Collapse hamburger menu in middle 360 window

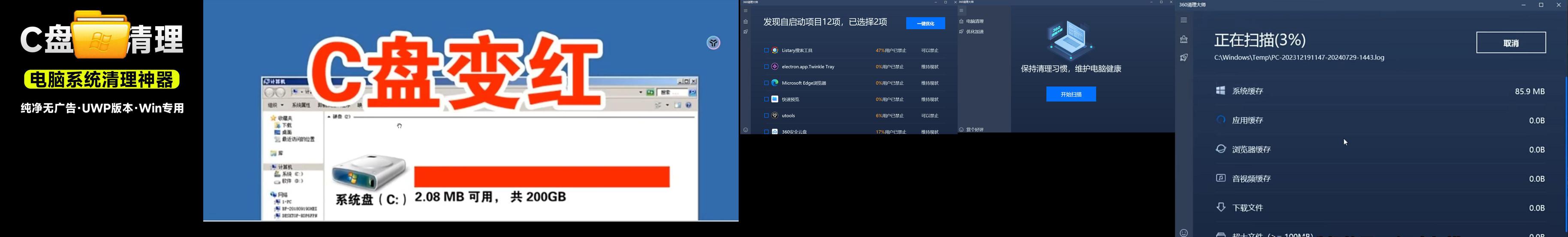(962, 11)
